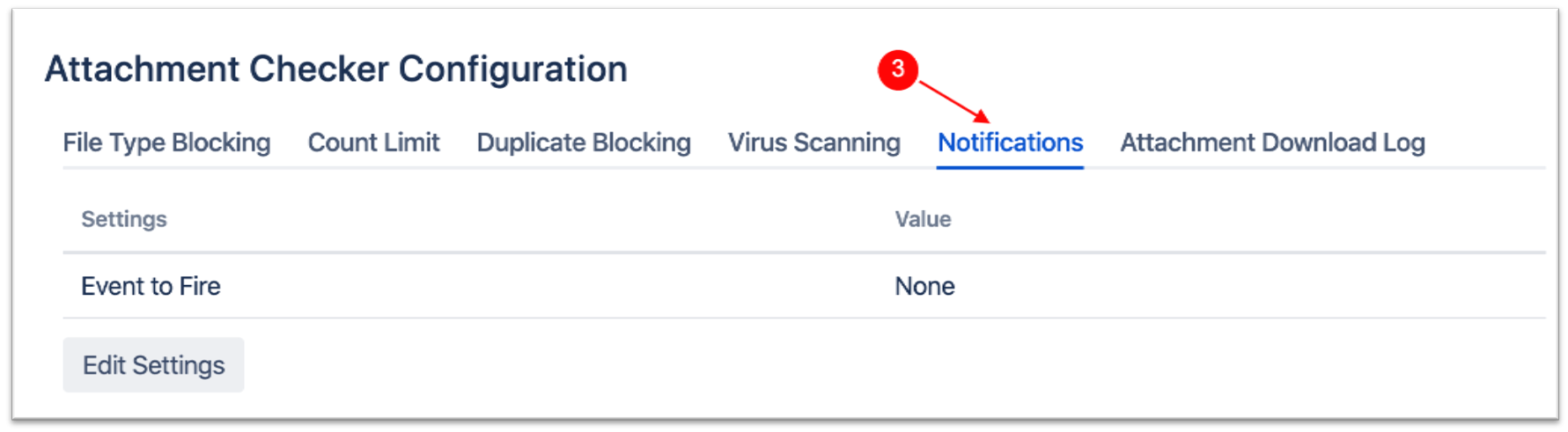Select the Duplicate Blocking tab
Screen dimensions: 1568x432
point(583,143)
